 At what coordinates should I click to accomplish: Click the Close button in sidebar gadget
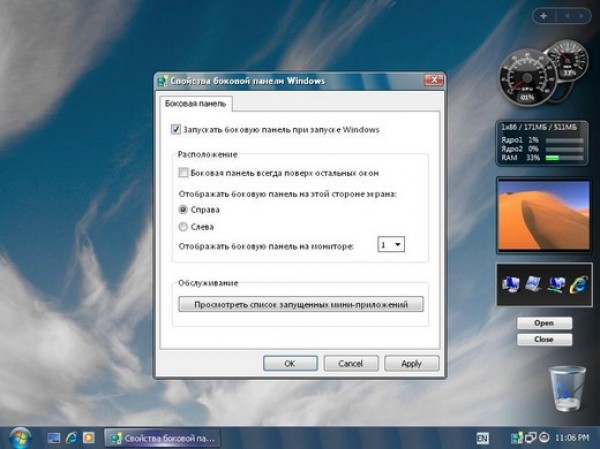pyautogui.click(x=544, y=340)
